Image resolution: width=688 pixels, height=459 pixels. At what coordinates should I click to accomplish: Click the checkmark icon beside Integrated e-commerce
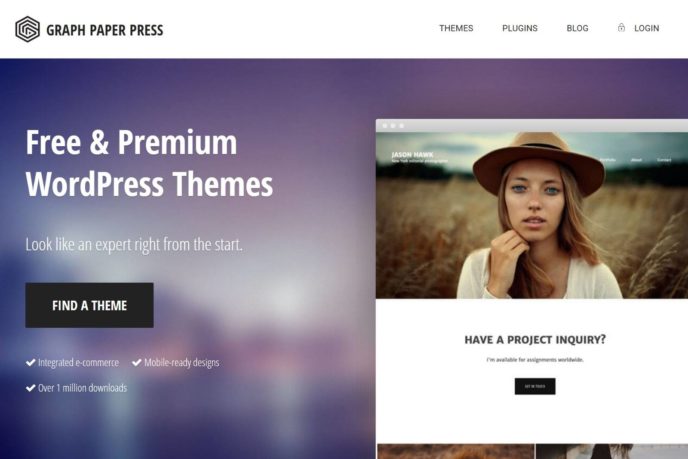30,362
